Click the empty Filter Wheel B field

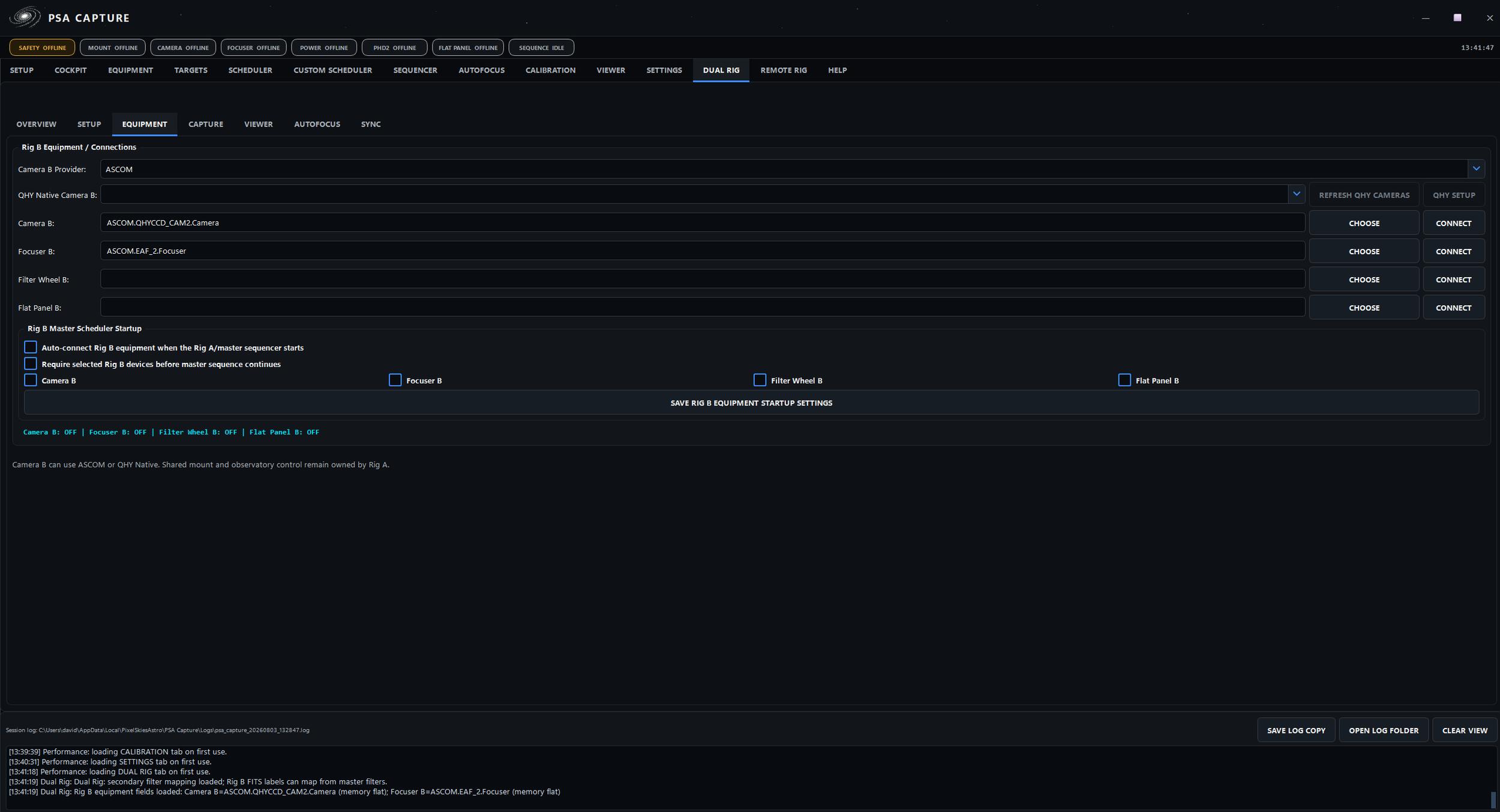703,279
